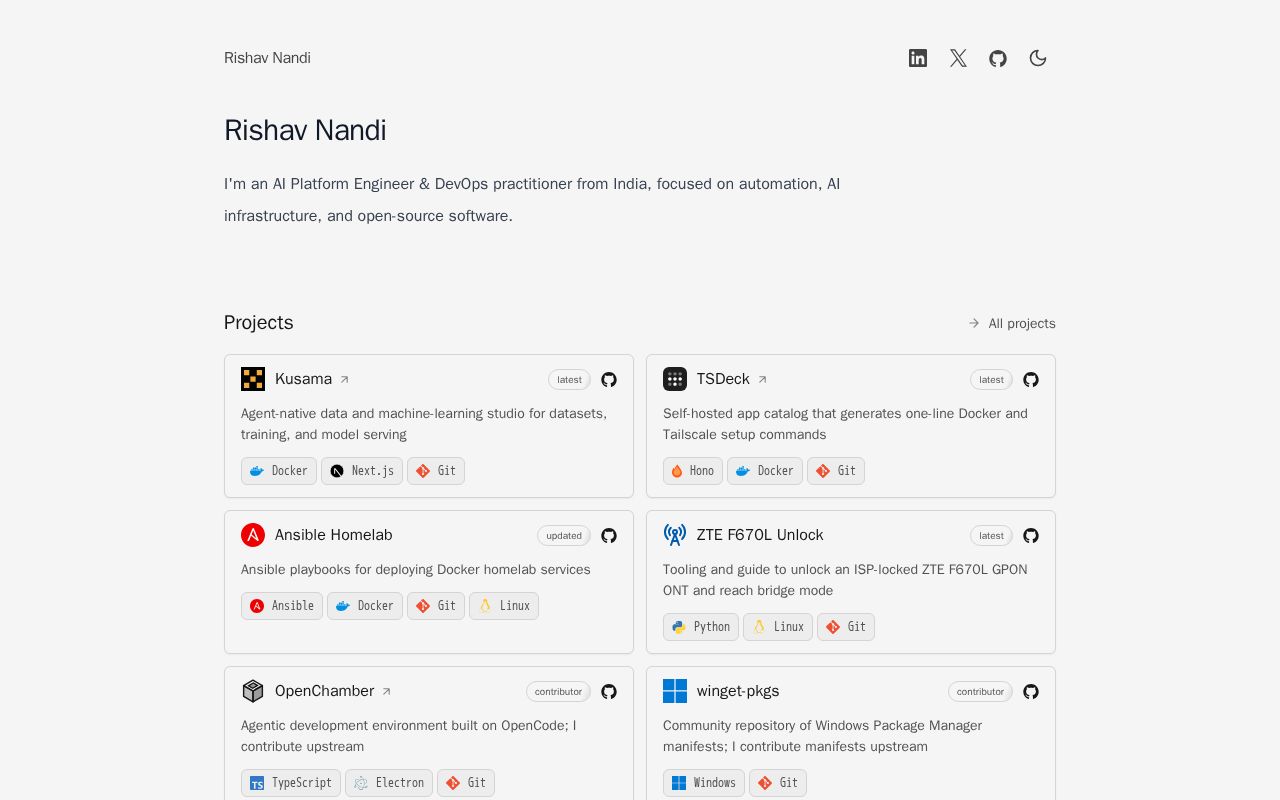Click the Hono tag on TSDeck card

[693, 471]
